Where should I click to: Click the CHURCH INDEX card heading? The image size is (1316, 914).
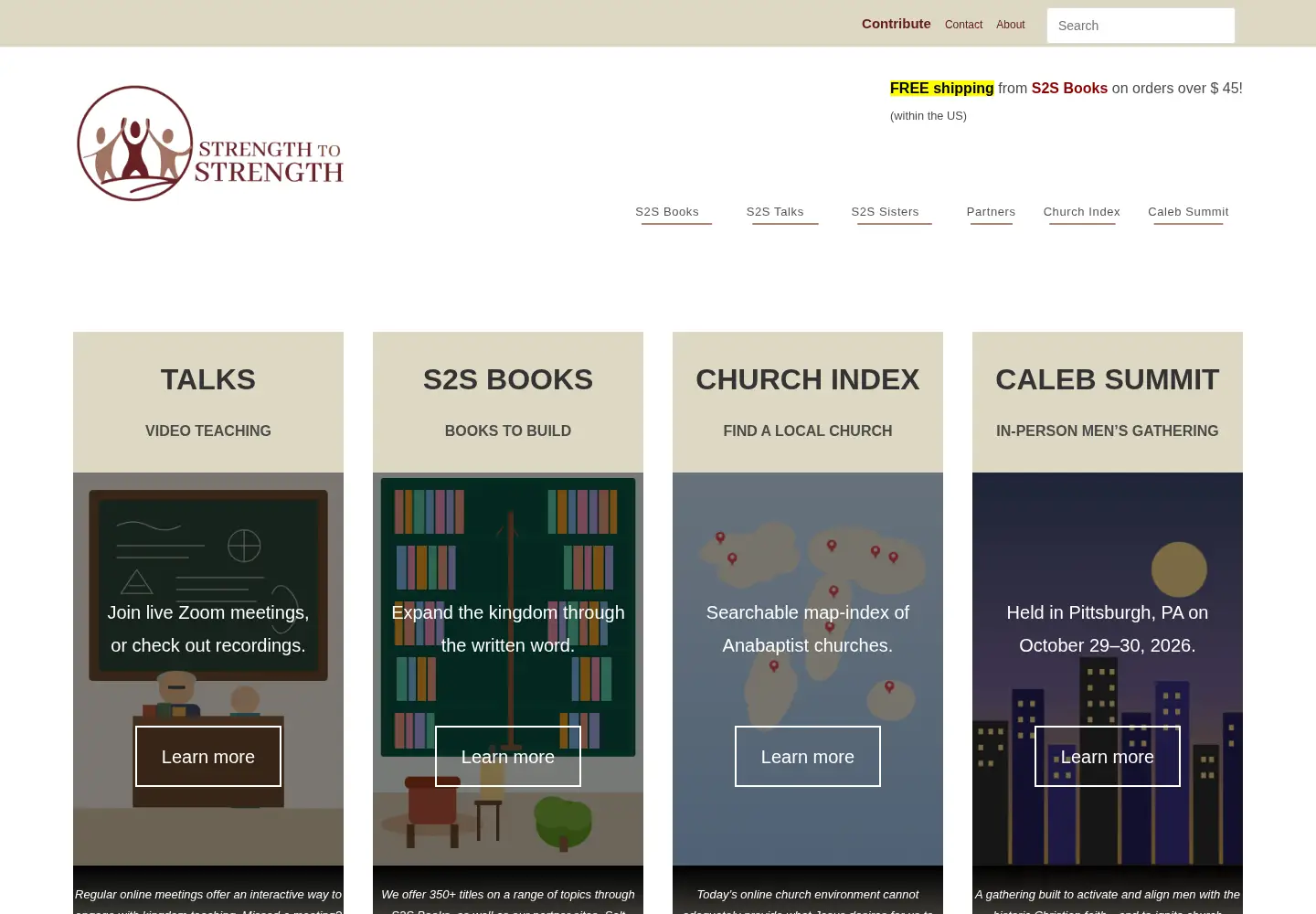click(808, 379)
